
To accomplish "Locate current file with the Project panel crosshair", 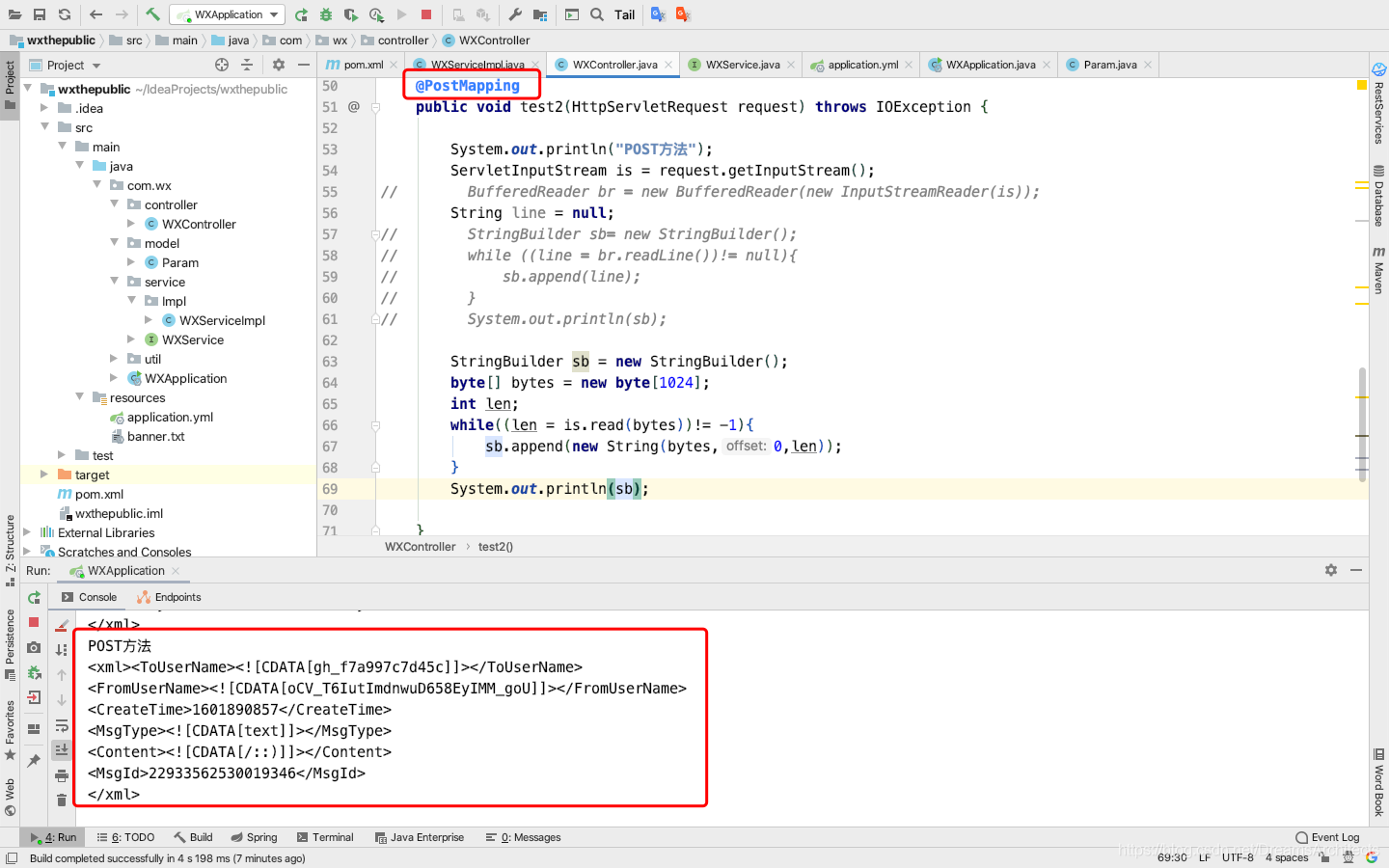I will tap(222, 65).
